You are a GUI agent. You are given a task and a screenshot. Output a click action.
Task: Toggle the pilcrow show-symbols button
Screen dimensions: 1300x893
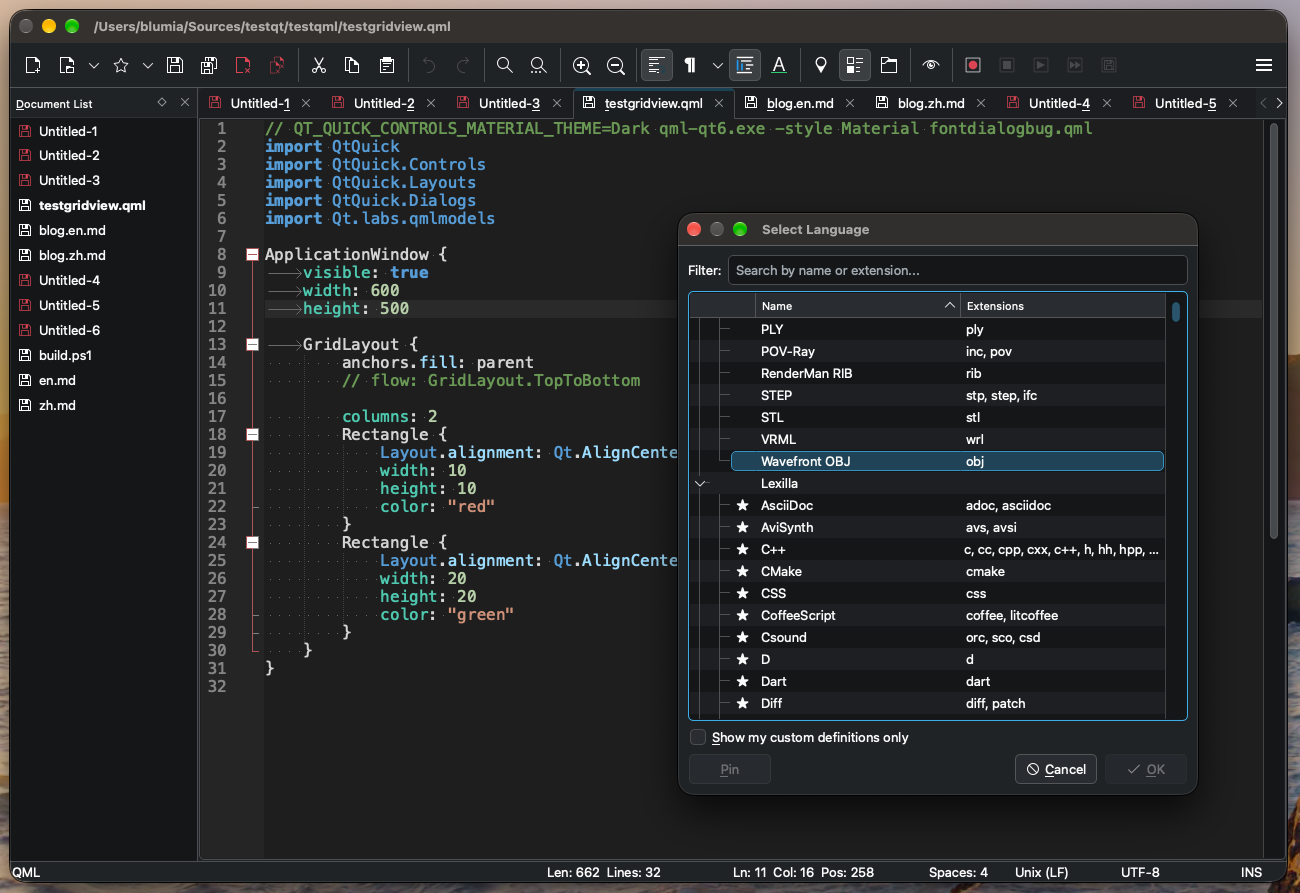pyautogui.click(x=690, y=65)
